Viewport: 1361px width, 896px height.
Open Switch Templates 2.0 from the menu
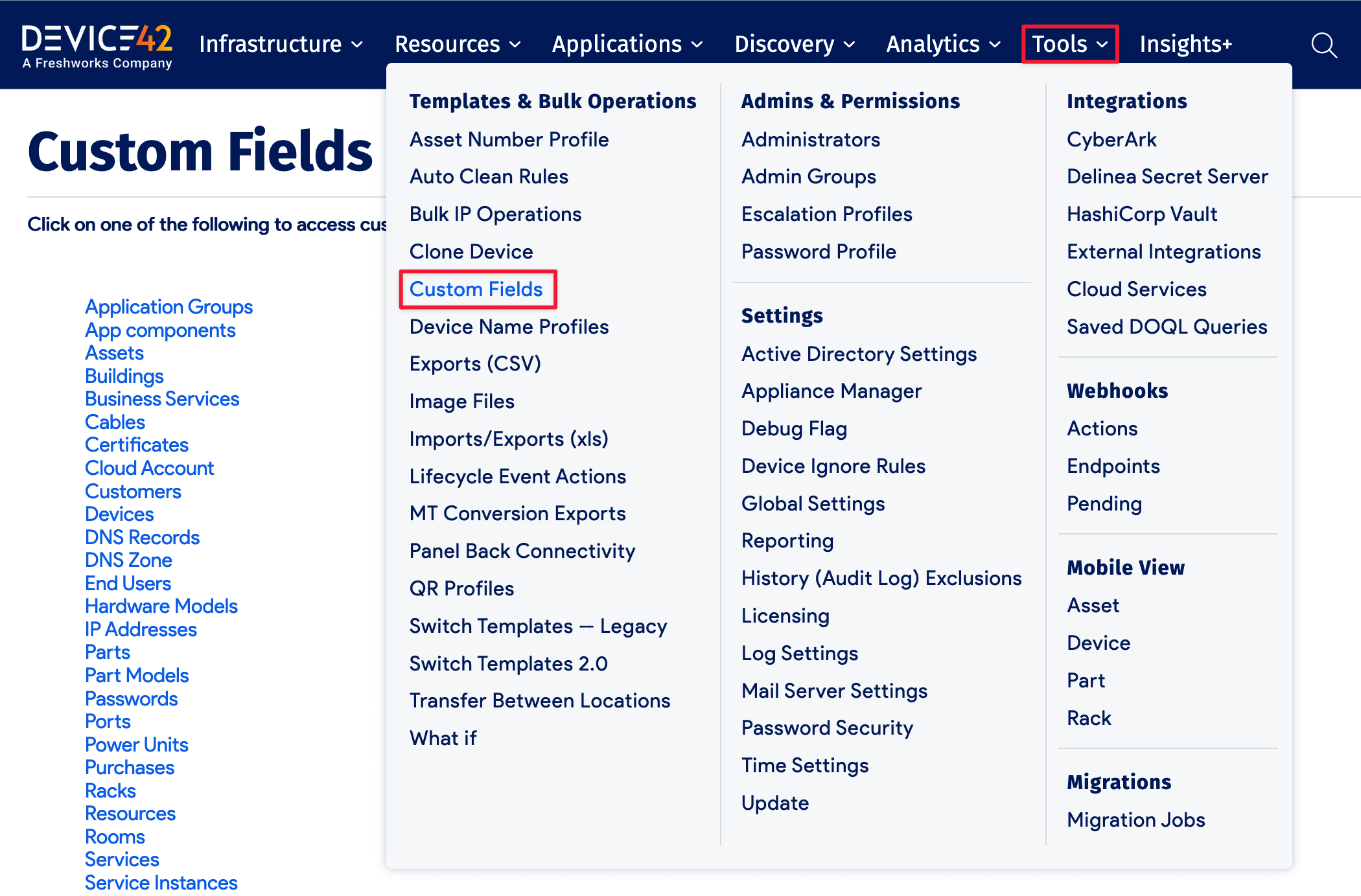coord(508,663)
